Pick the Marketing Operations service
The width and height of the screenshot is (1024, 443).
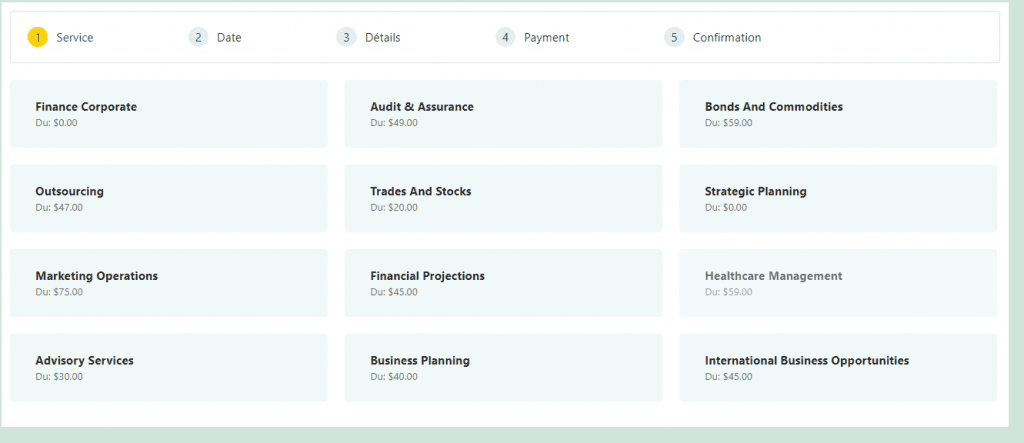pyautogui.click(x=169, y=283)
